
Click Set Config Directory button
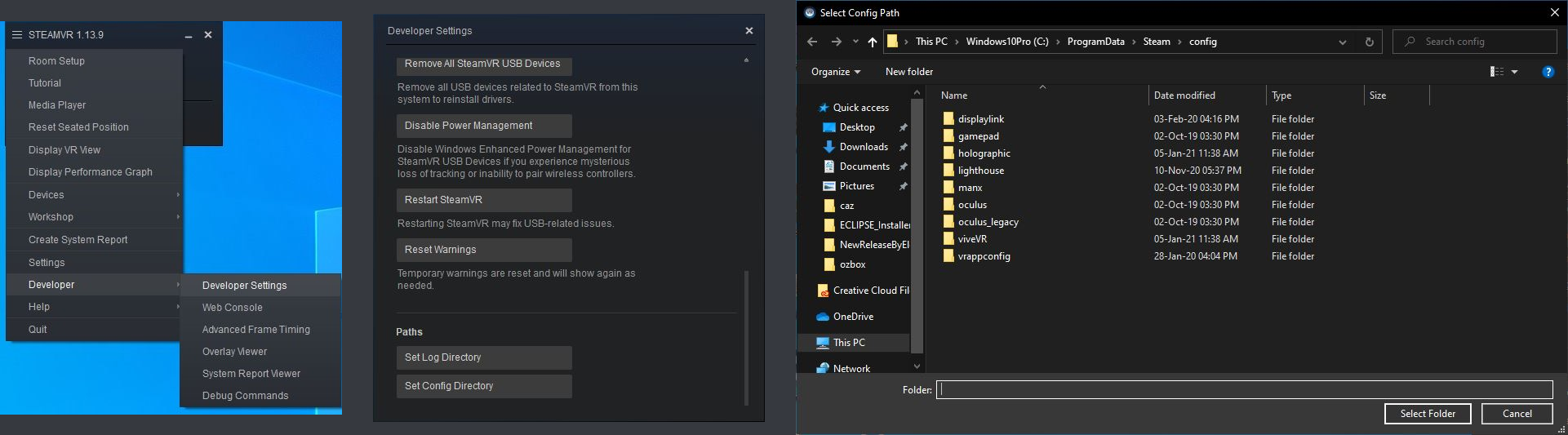coord(483,386)
